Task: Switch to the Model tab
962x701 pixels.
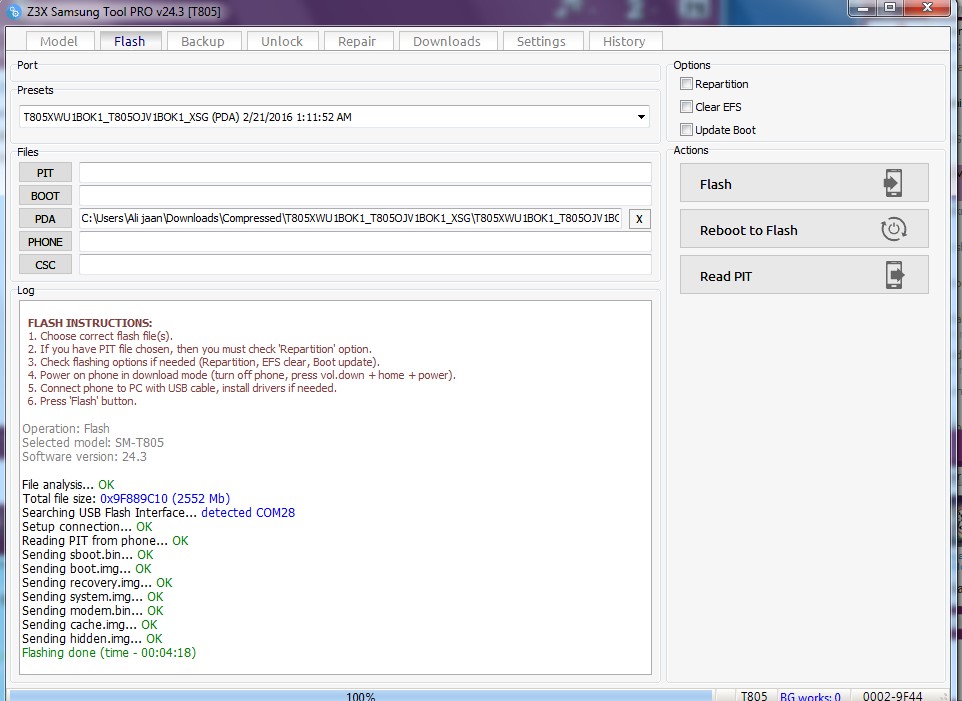Action: [59, 41]
